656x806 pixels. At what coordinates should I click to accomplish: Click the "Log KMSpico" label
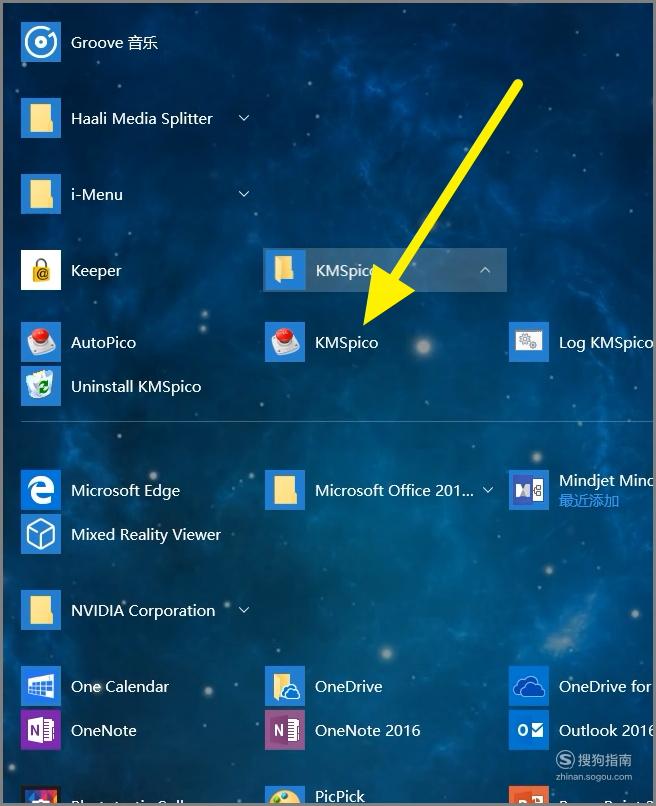click(606, 343)
